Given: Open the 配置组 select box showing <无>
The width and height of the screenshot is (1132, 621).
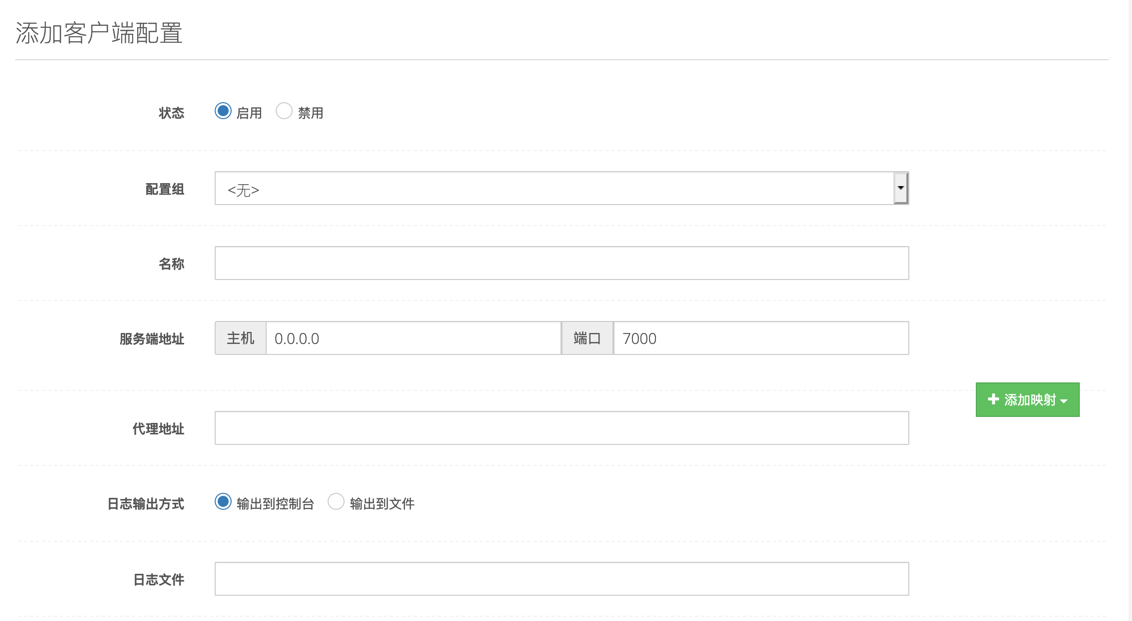Looking at the screenshot, I should pos(554,189).
